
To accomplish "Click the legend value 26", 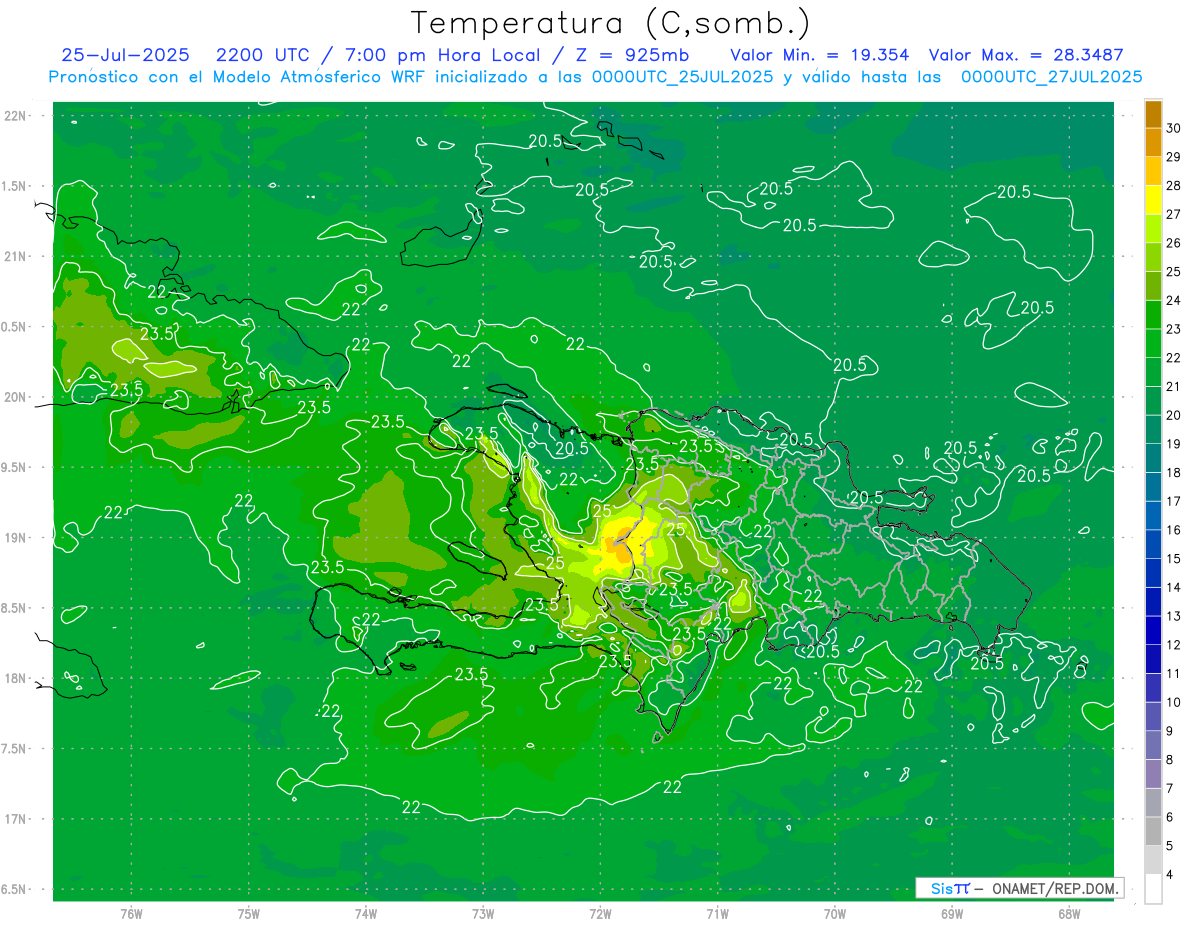I will click(x=1174, y=243).
